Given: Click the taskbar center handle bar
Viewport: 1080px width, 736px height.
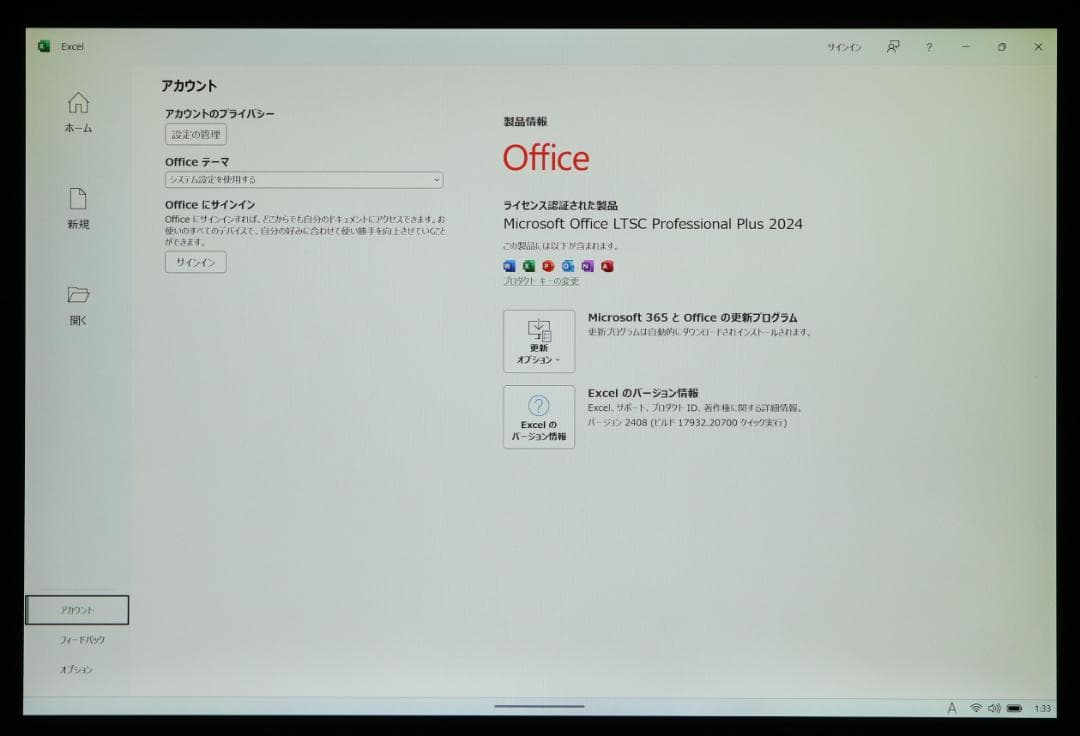Looking at the screenshot, I should (539, 706).
